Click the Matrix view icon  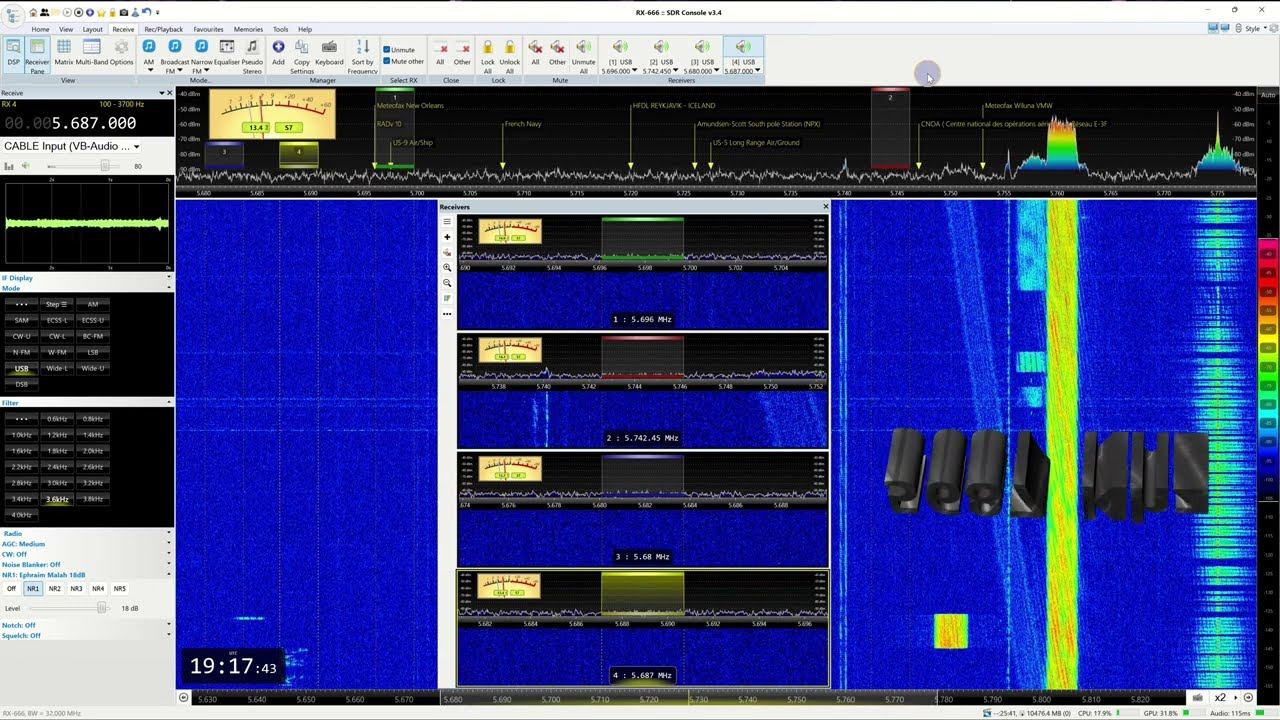click(63, 52)
